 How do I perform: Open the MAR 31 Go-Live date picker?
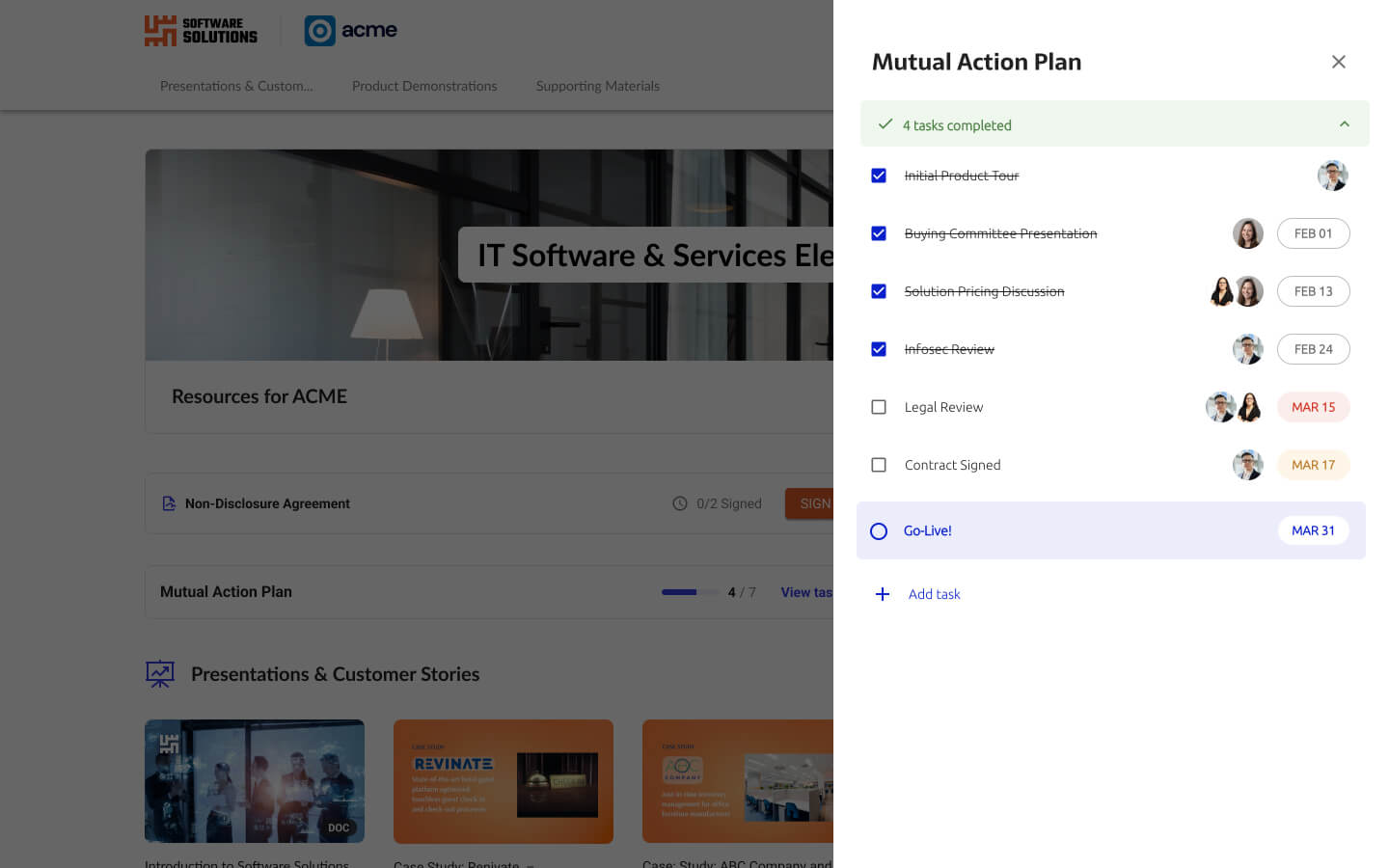pyautogui.click(x=1313, y=530)
